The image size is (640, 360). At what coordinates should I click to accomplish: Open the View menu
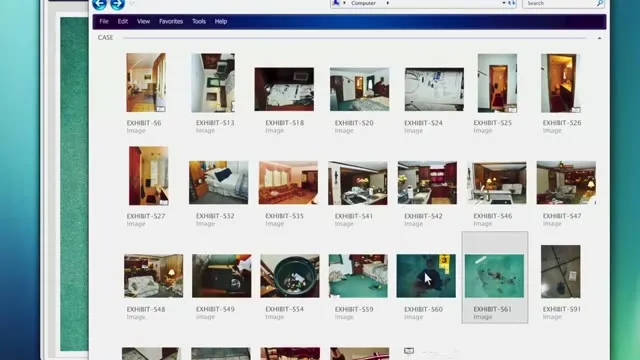coord(143,21)
